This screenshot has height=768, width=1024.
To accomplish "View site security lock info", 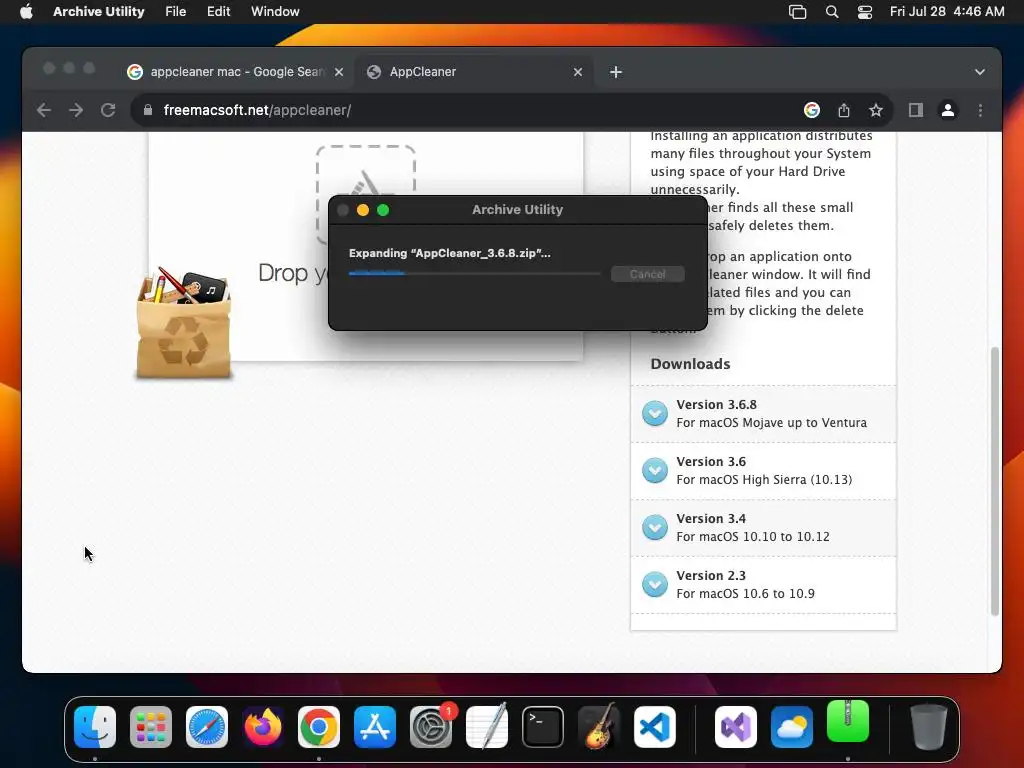I will click(x=148, y=110).
